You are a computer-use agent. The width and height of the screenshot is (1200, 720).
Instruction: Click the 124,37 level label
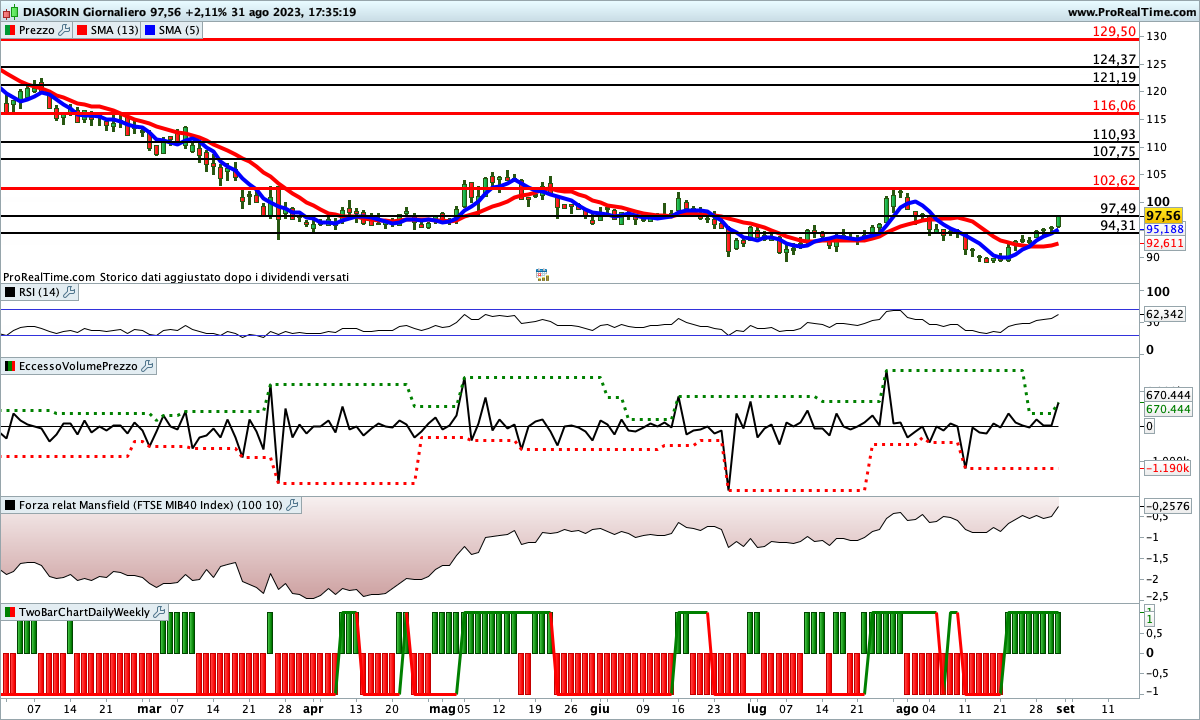[1115, 60]
